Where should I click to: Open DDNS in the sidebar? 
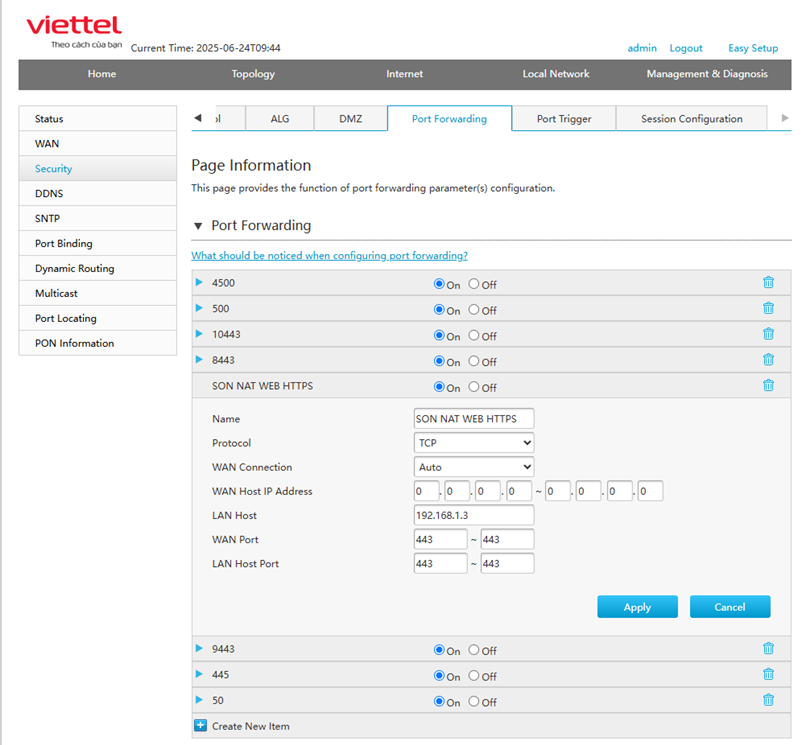point(49,194)
